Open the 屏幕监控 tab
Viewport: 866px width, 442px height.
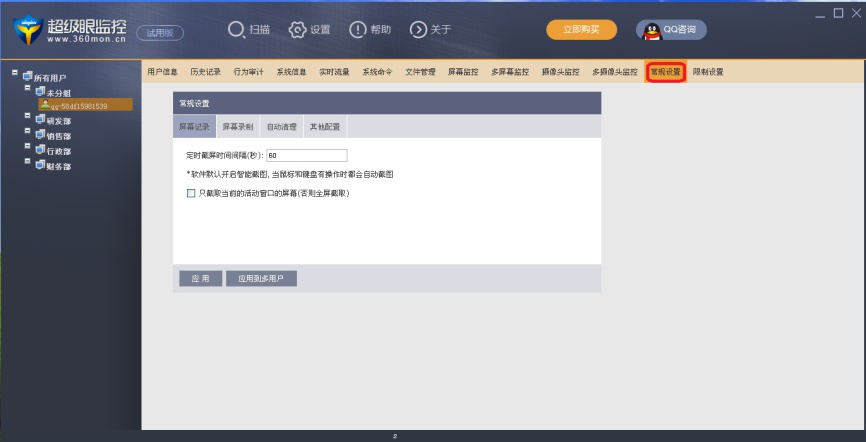coord(463,72)
